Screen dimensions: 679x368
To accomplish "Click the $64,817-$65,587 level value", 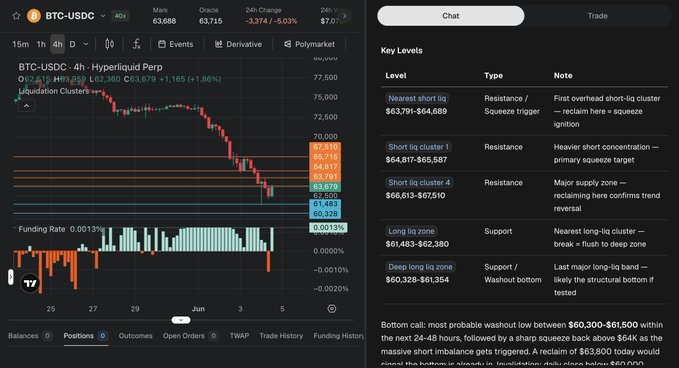I will coord(416,160).
